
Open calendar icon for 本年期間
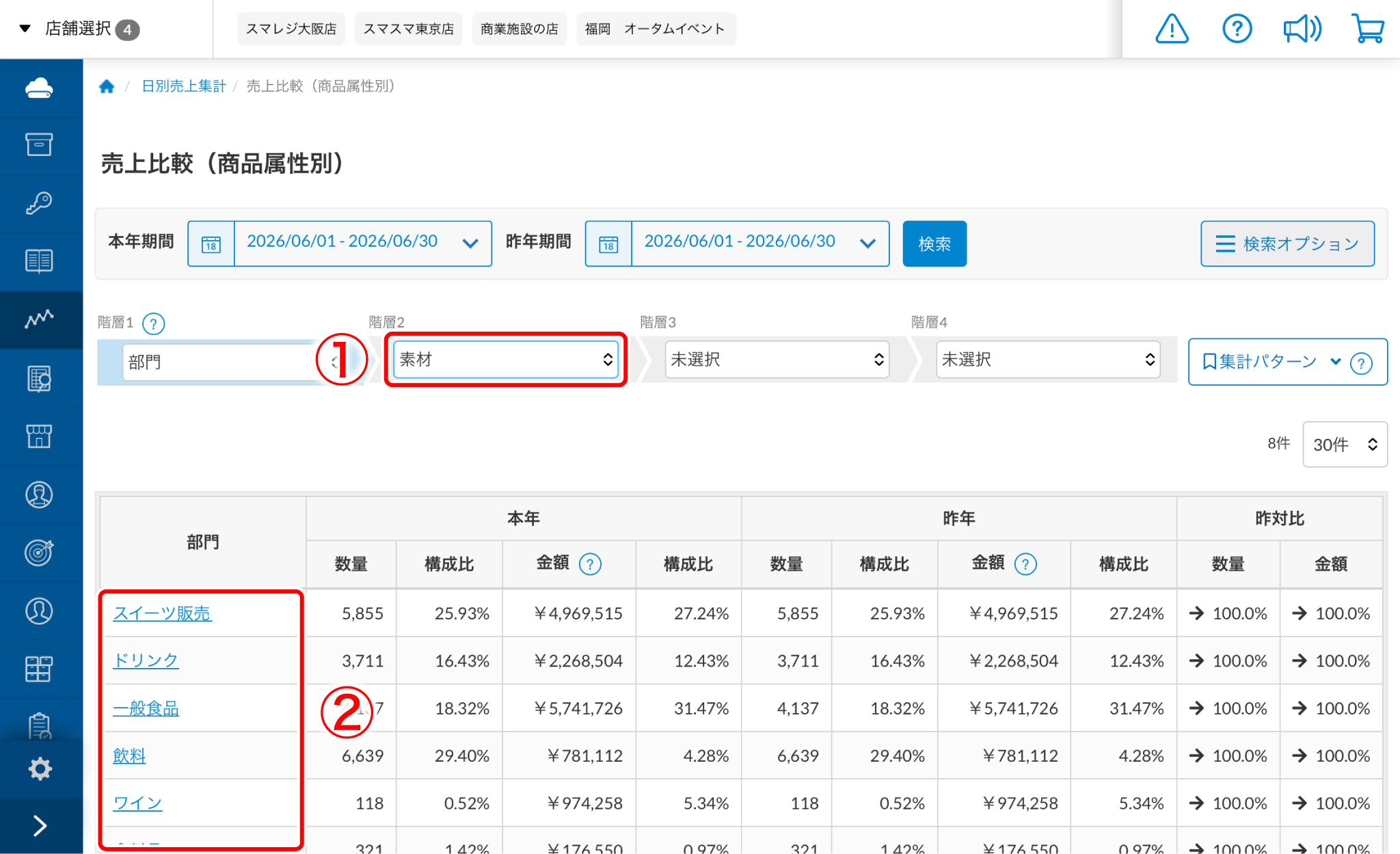click(211, 243)
